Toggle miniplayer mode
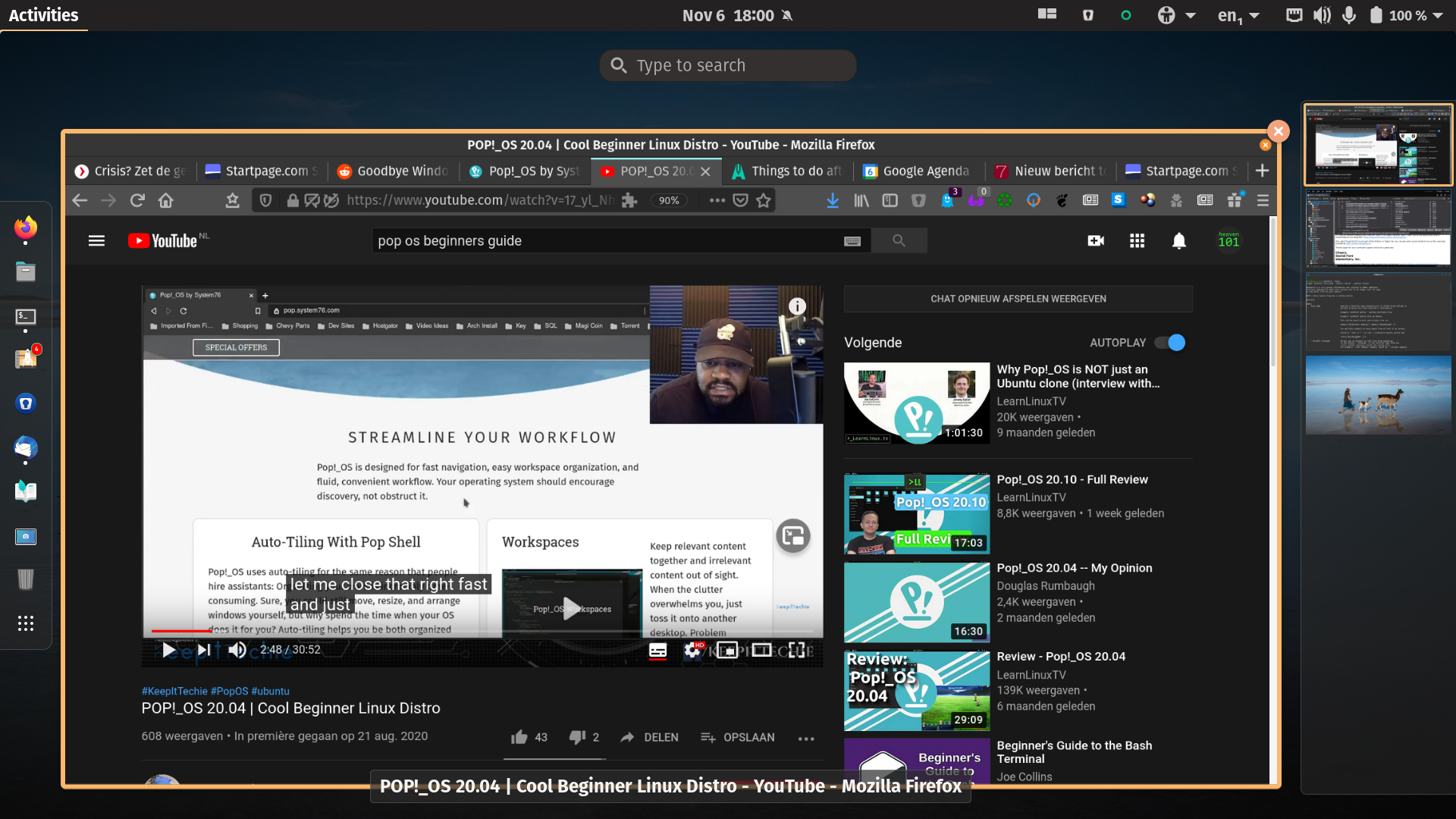Screen dimensions: 1456x819 [x=727, y=650]
